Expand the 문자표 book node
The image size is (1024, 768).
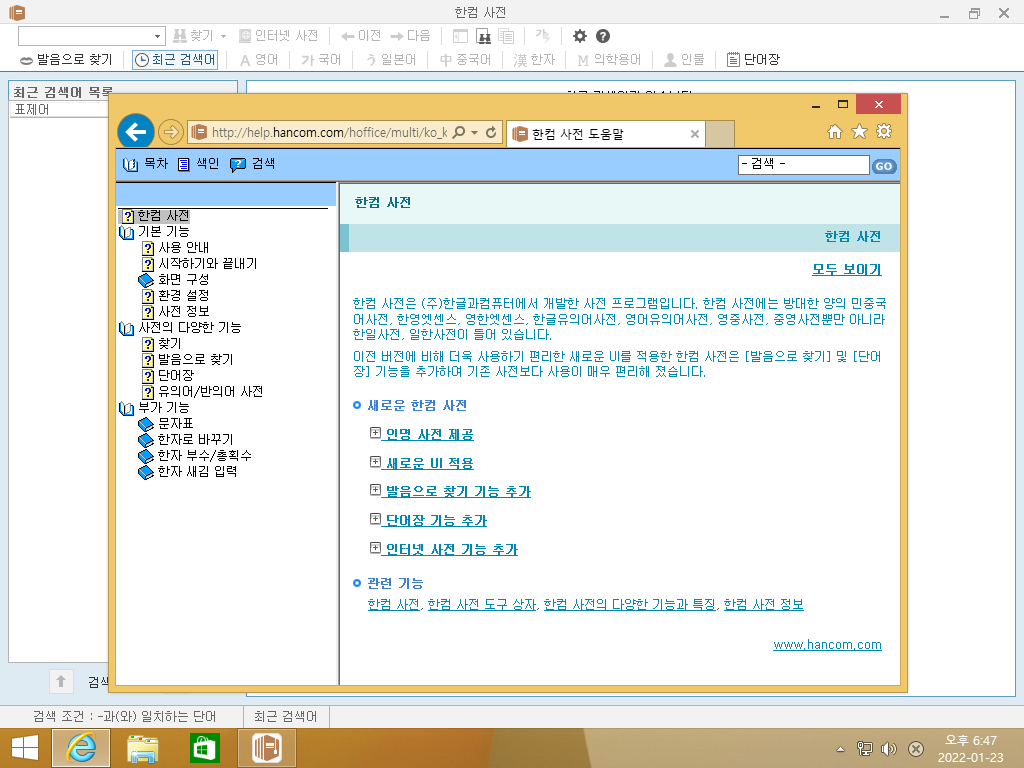click(x=146, y=424)
